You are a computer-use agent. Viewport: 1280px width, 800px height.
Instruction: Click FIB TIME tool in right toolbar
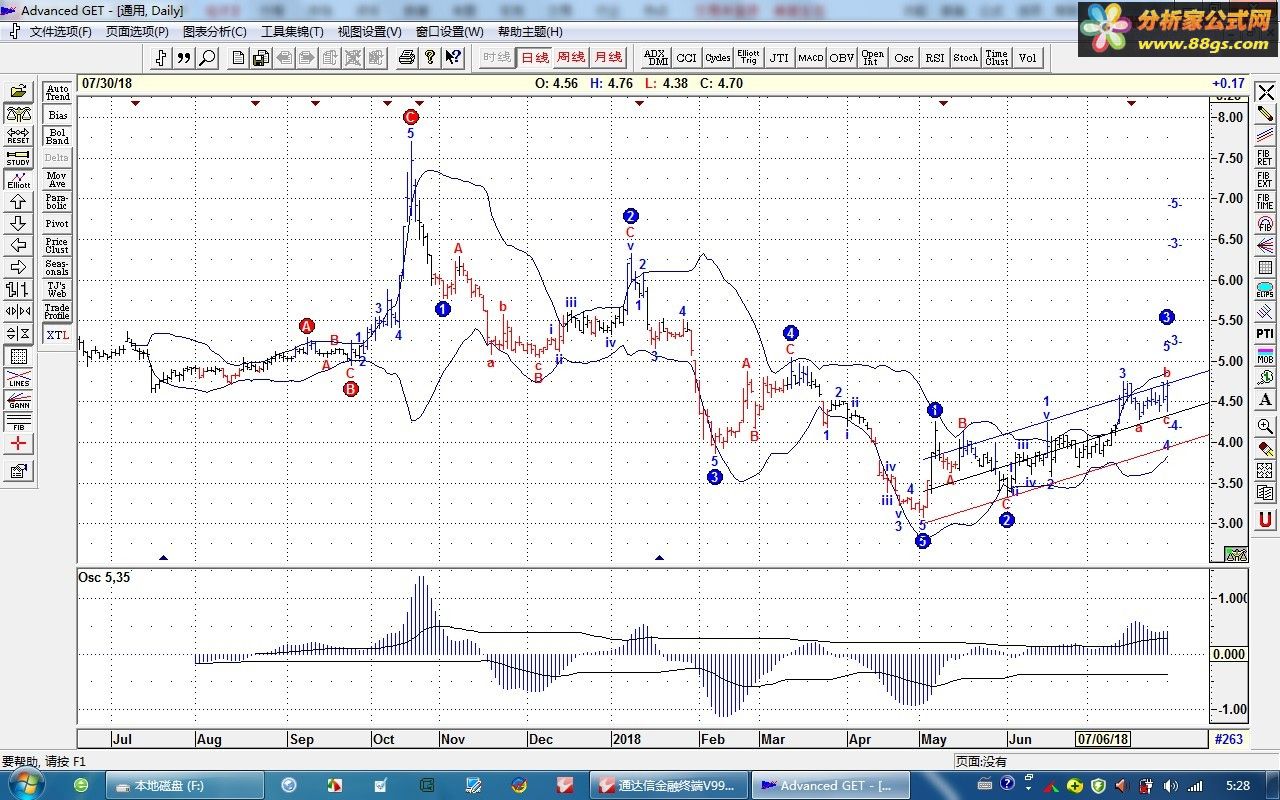[1265, 201]
